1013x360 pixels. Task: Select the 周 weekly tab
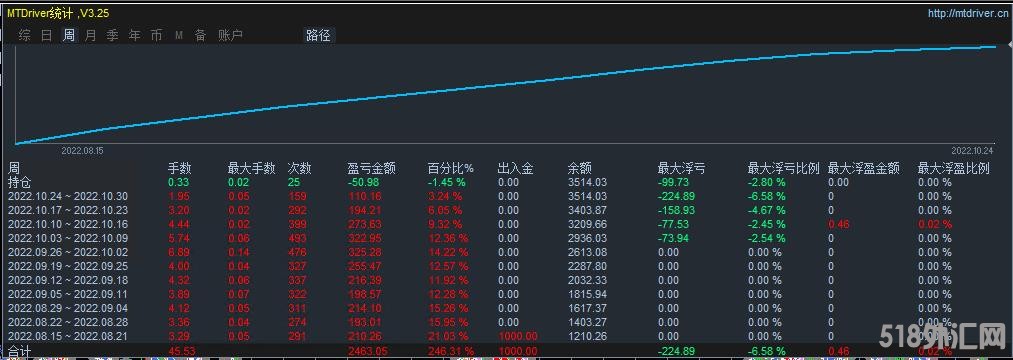click(68, 36)
